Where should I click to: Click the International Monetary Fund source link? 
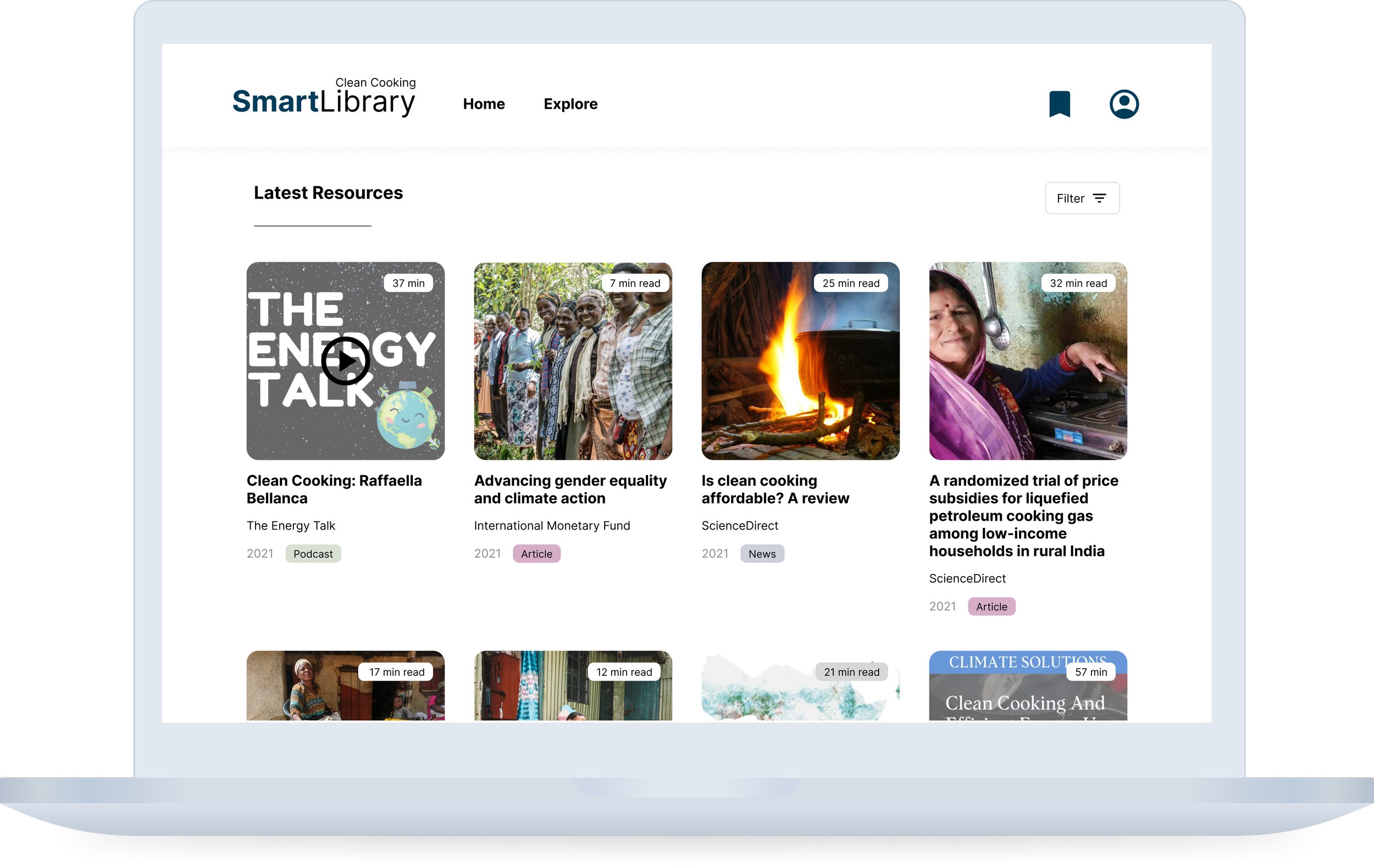551,526
